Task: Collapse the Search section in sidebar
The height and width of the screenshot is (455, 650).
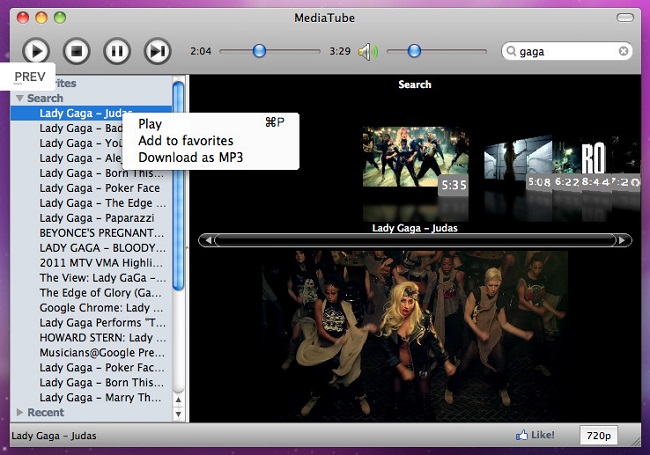Action: pos(19,98)
